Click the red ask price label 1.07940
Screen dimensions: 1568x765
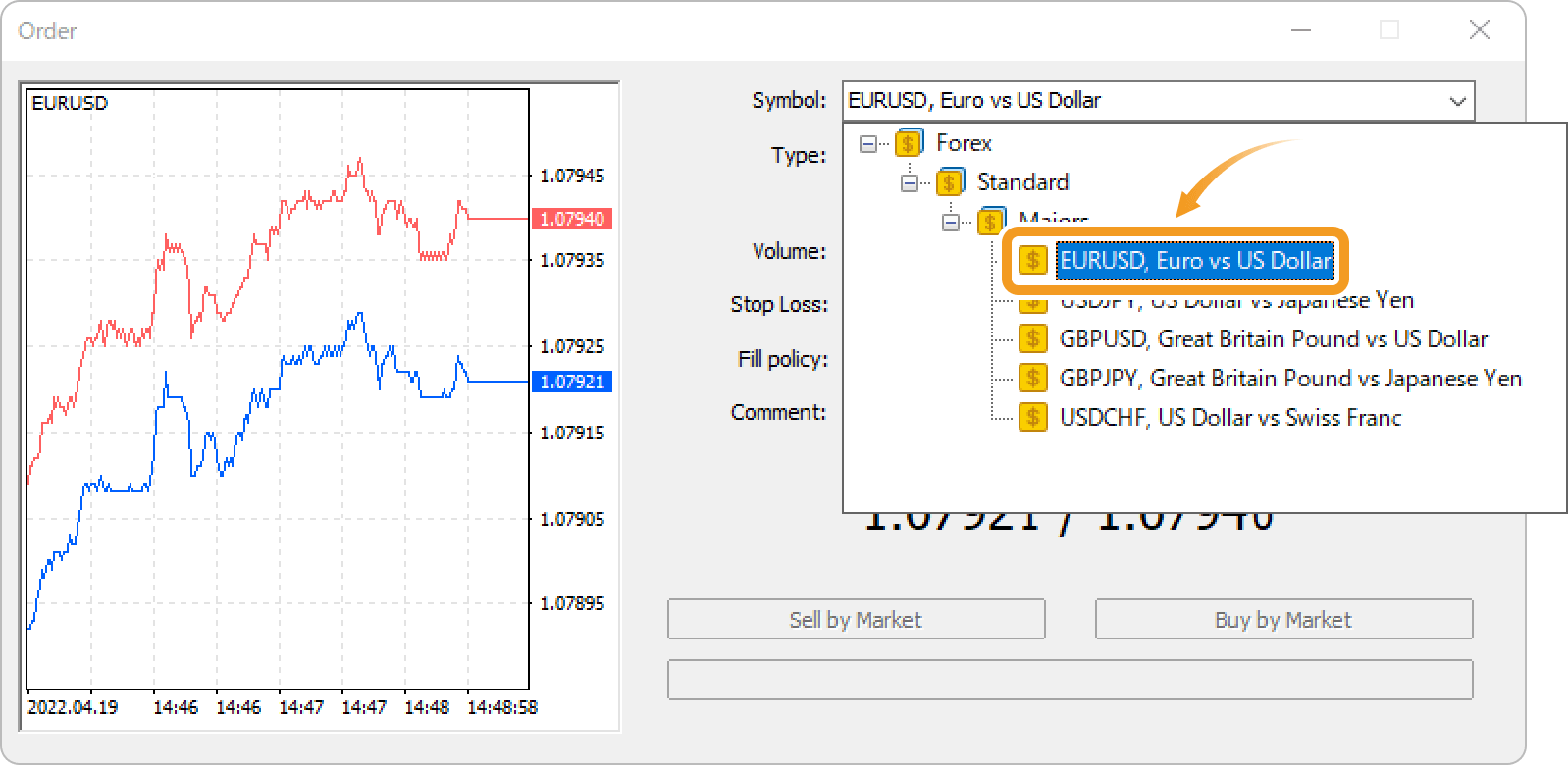pyautogui.click(x=572, y=219)
